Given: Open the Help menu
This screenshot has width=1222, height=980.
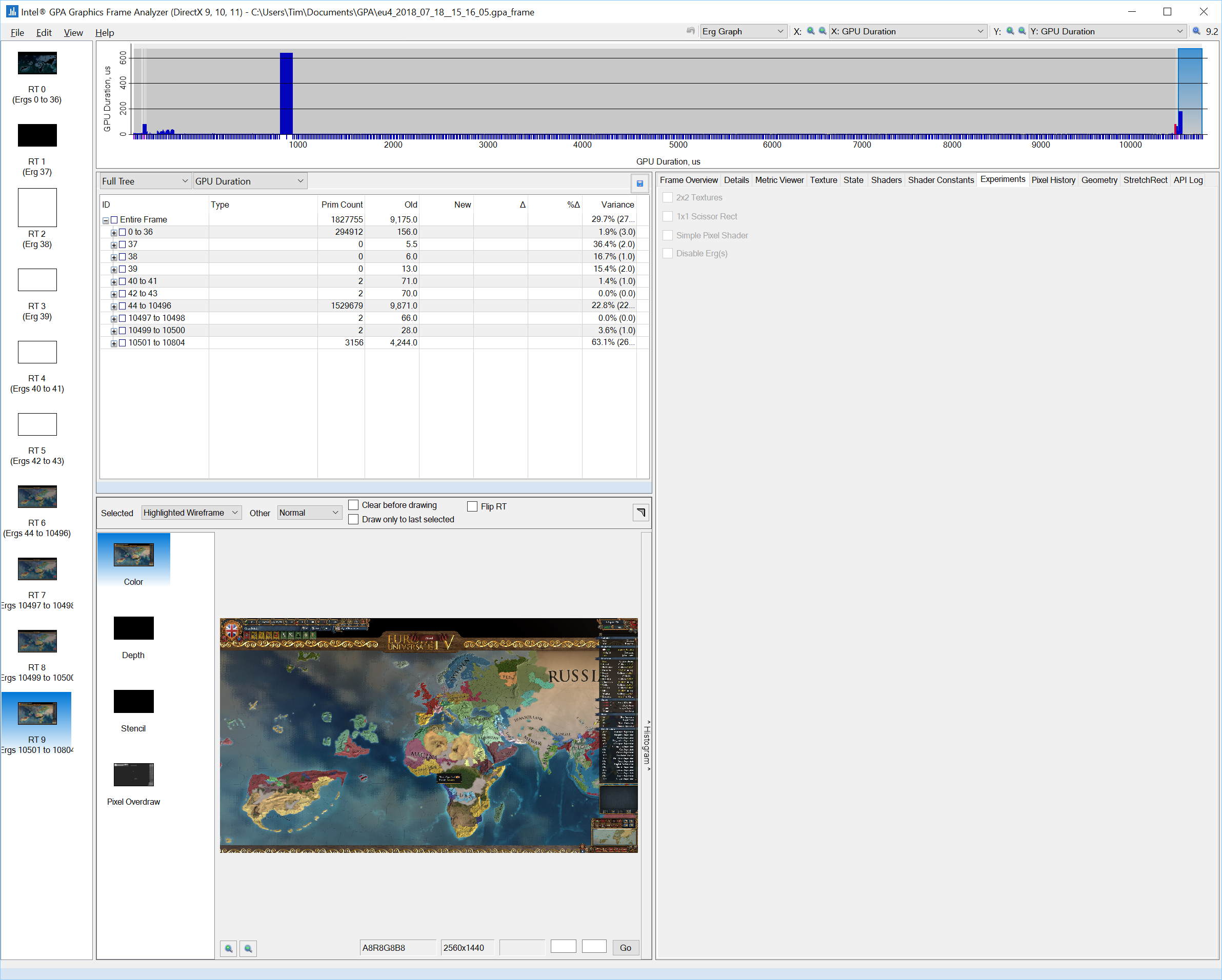Looking at the screenshot, I should tap(104, 32).
